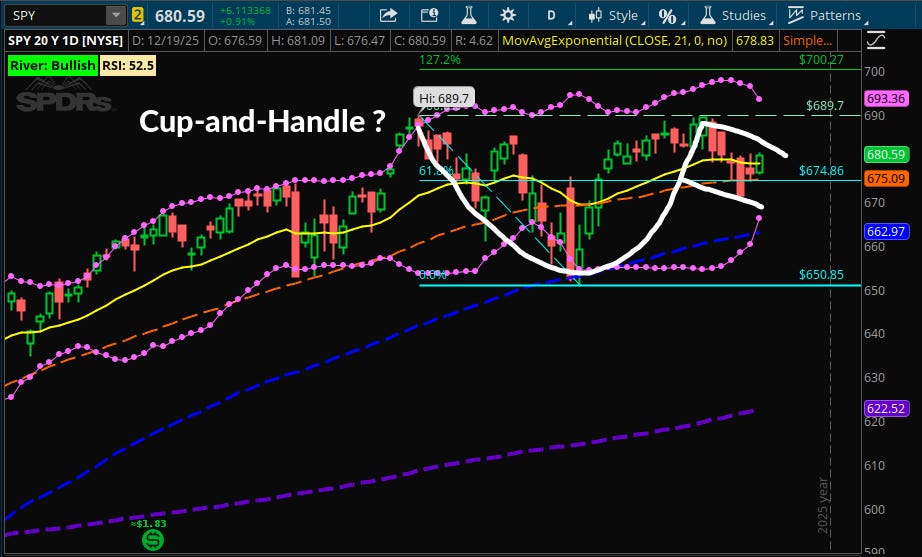This screenshot has height=557, width=922.
Task: Click the share chart icon
Action: click(388, 15)
